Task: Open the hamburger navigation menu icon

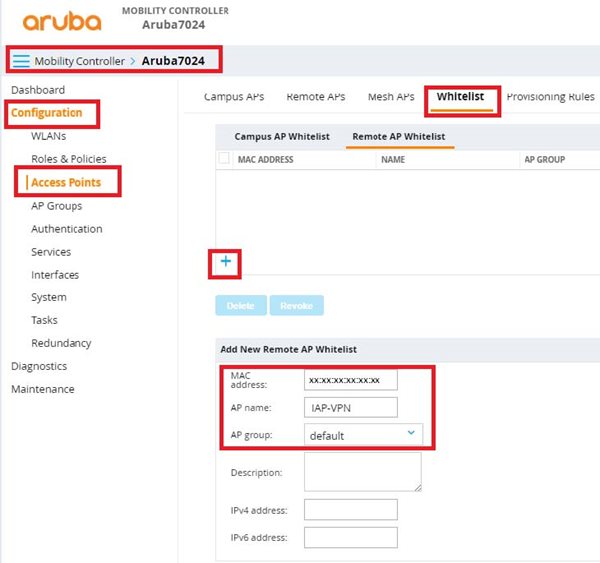Action: point(21,61)
